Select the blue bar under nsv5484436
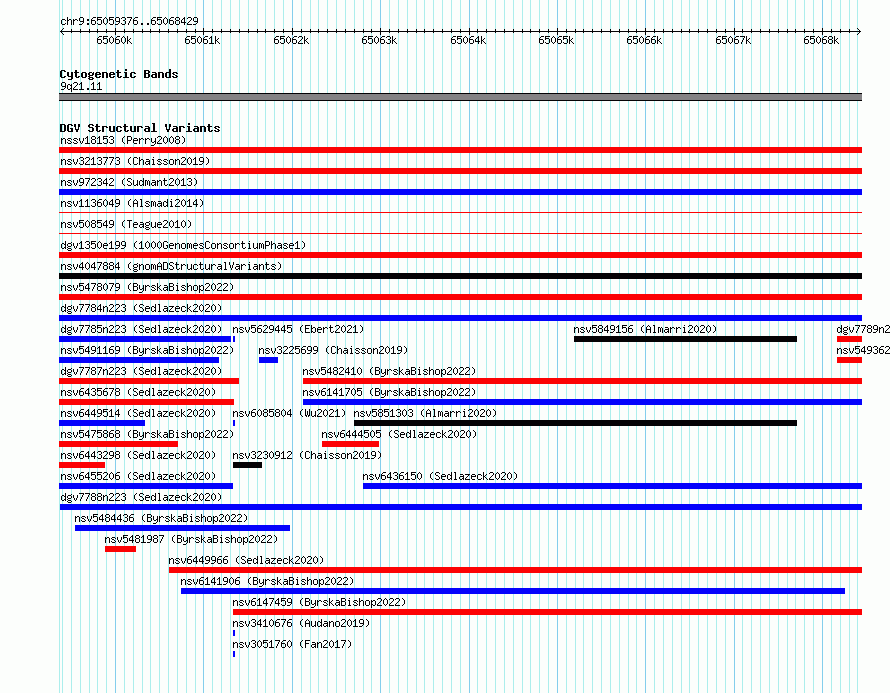890x693 pixels. [x=182, y=528]
